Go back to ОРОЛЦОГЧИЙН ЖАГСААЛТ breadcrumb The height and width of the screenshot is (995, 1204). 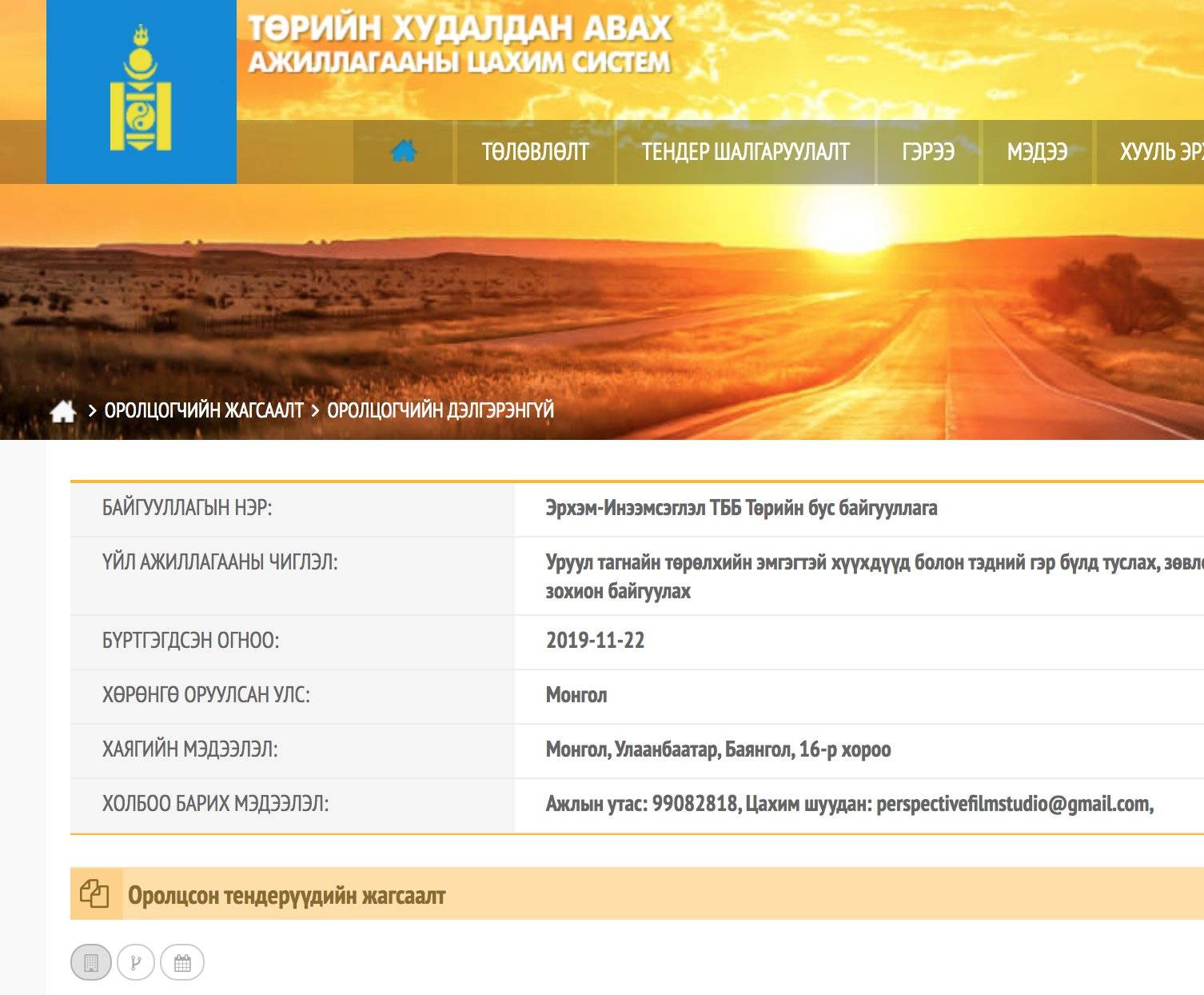coord(204,410)
